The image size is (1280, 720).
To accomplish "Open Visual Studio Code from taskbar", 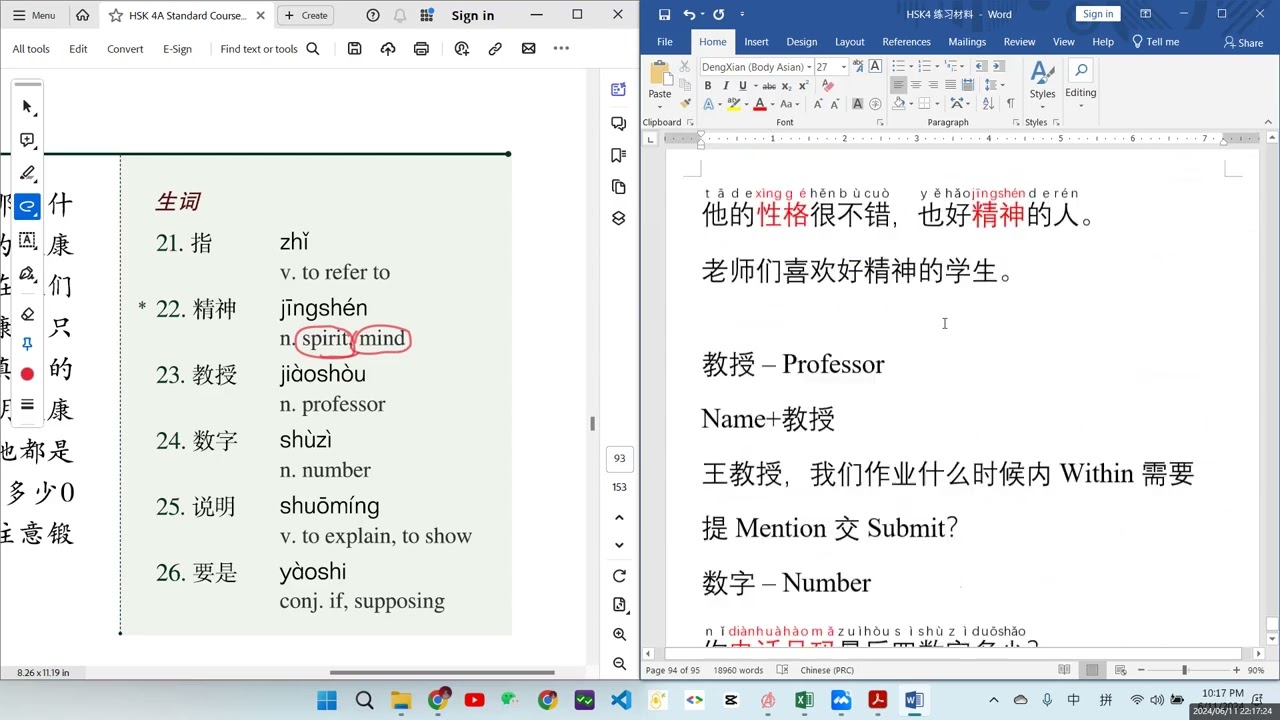I will coord(620,700).
